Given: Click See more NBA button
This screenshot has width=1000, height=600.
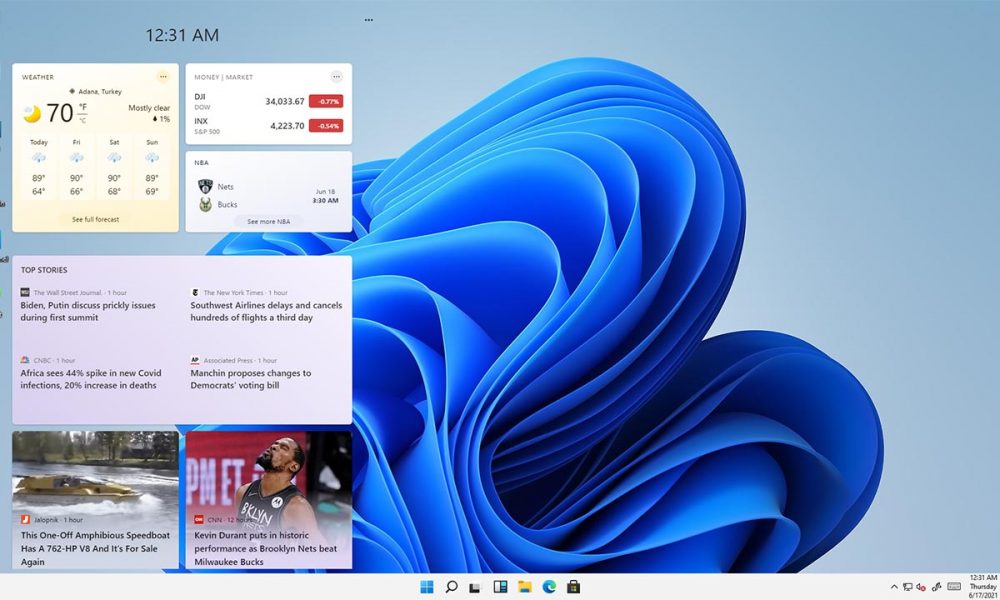Looking at the screenshot, I should [269, 221].
